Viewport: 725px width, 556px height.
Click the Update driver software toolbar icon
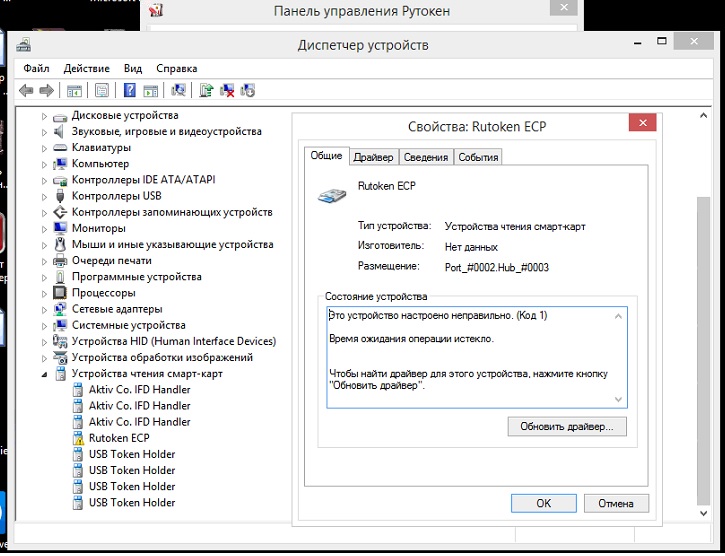(206, 91)
